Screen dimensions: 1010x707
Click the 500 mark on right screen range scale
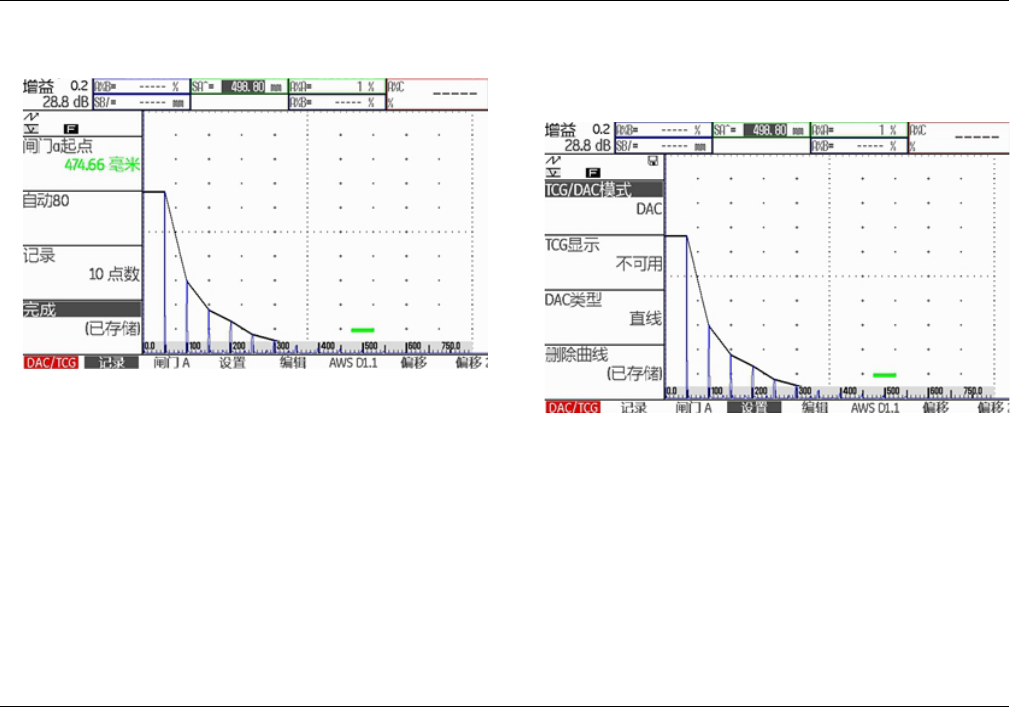(x=892, y=391)
